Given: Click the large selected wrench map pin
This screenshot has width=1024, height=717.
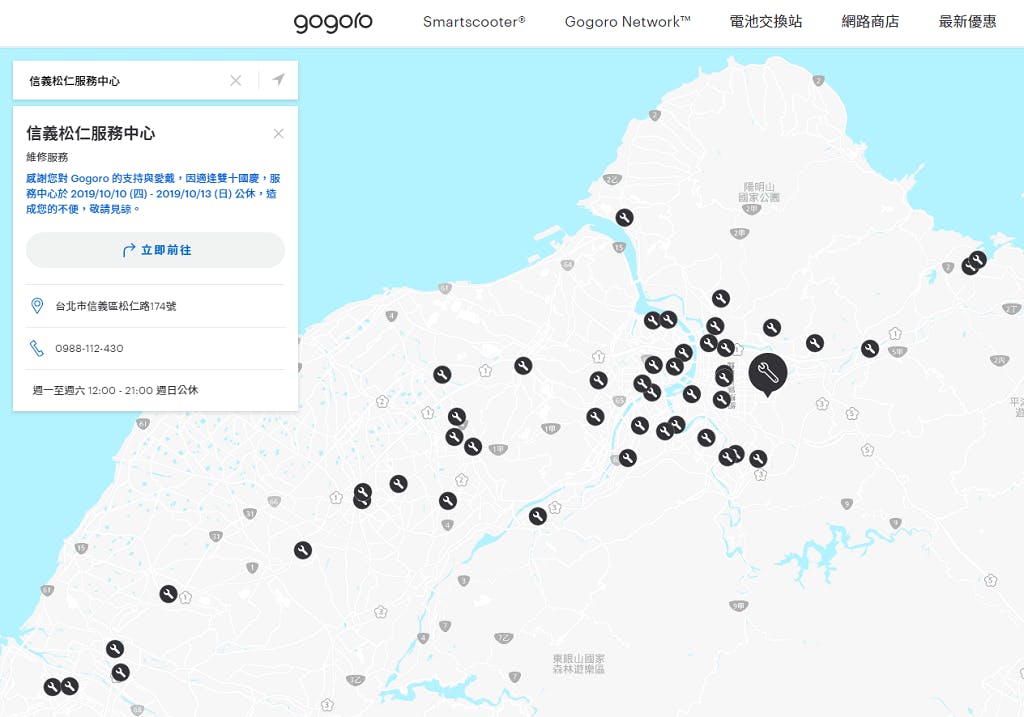Looking at the screenshot, I should [x=768, y=373].
